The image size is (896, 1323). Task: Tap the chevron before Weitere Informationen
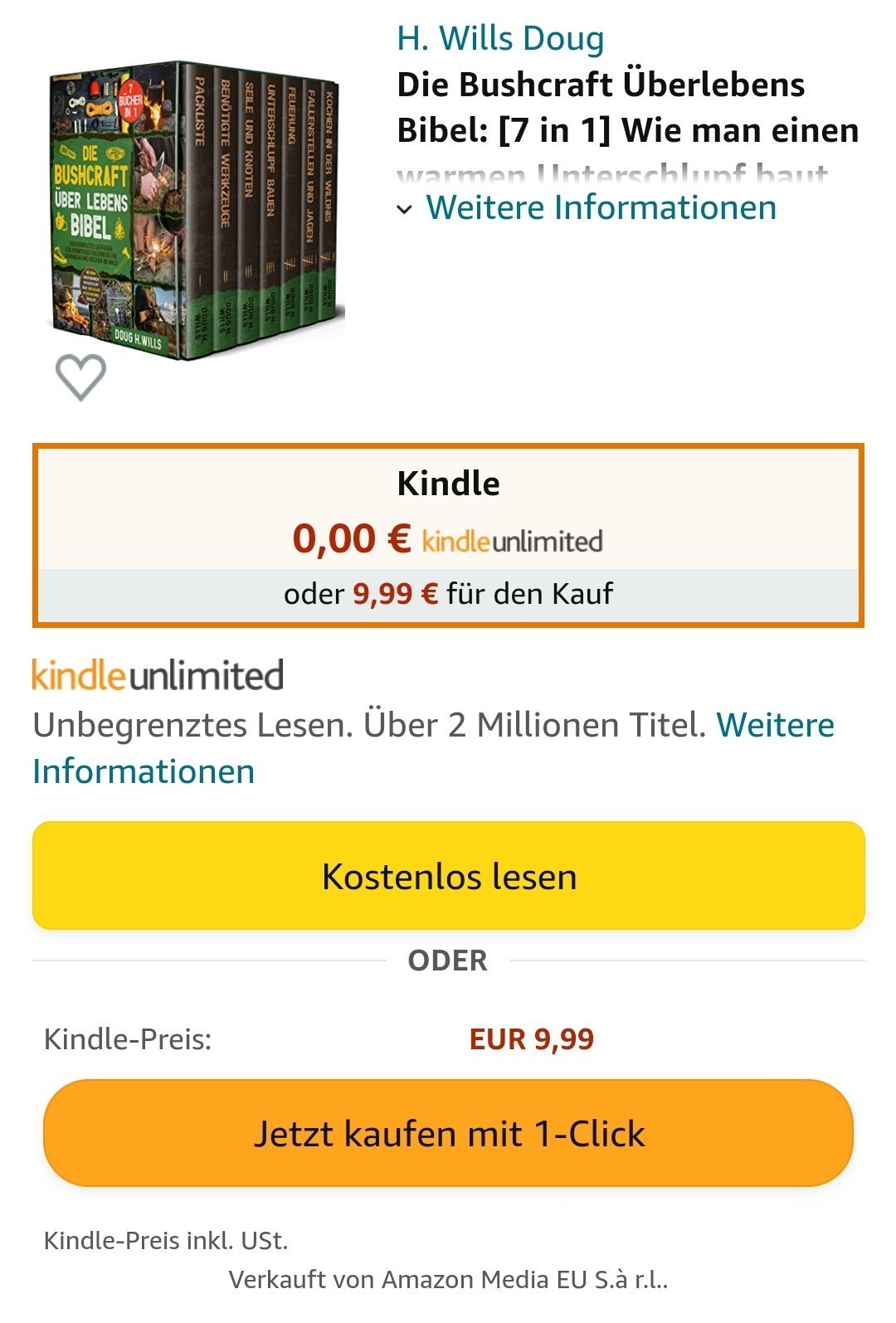pos(404,209)
